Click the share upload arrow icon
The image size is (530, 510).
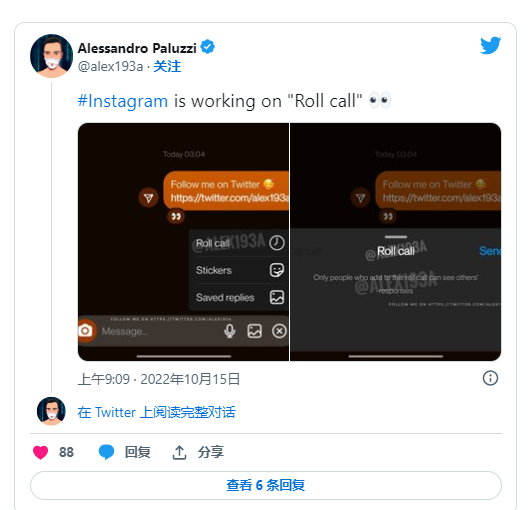click(179, 452)
